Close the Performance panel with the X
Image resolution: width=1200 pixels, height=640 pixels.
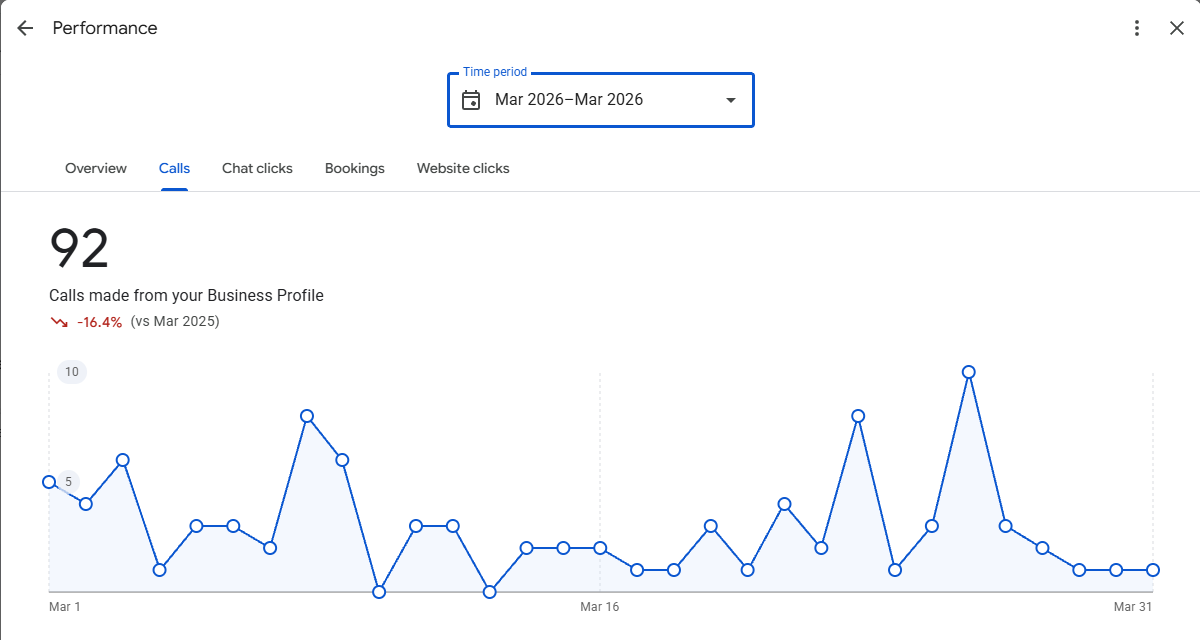point(1177,28)
